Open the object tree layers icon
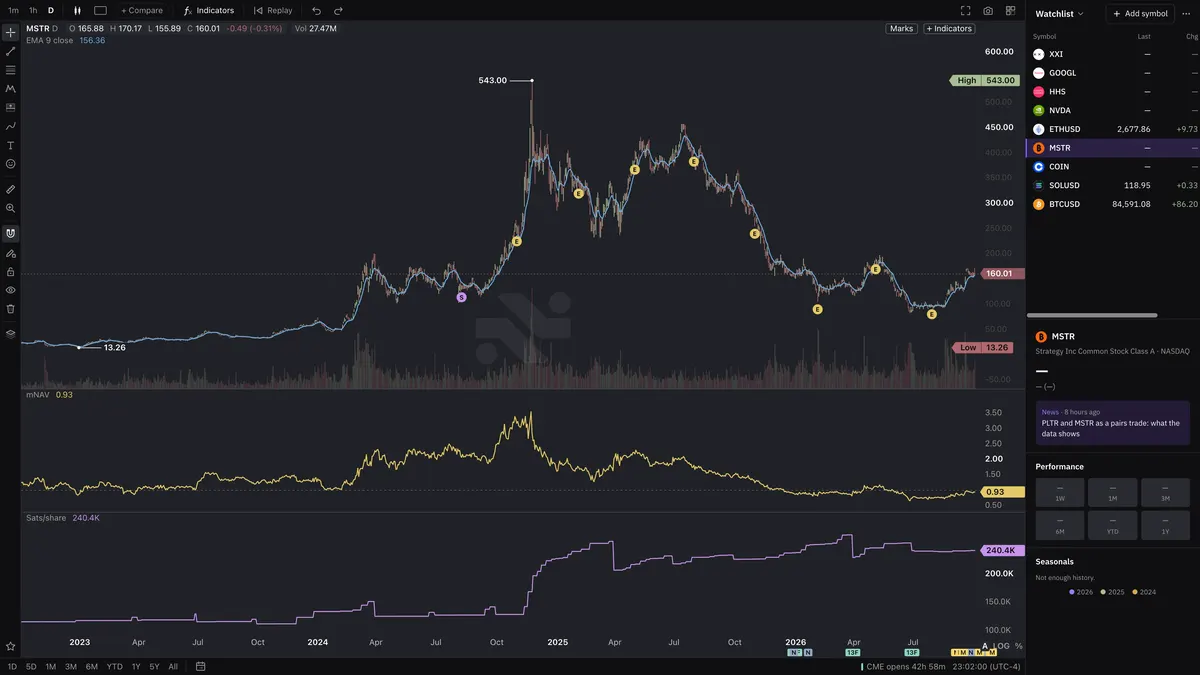This screenshot has width=1200, height=675. pyautogui.click(x=10, y=334)
